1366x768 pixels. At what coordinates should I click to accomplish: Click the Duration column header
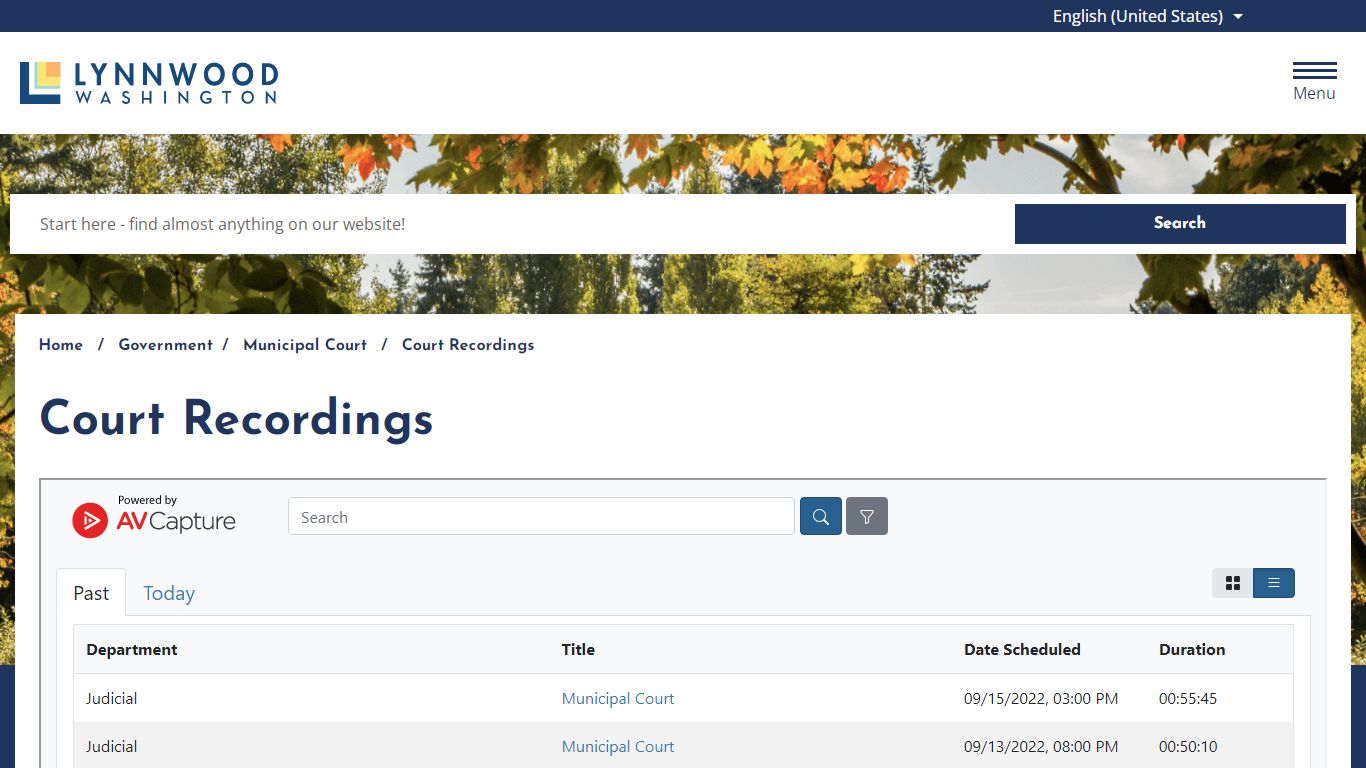tap(1192, 649)
